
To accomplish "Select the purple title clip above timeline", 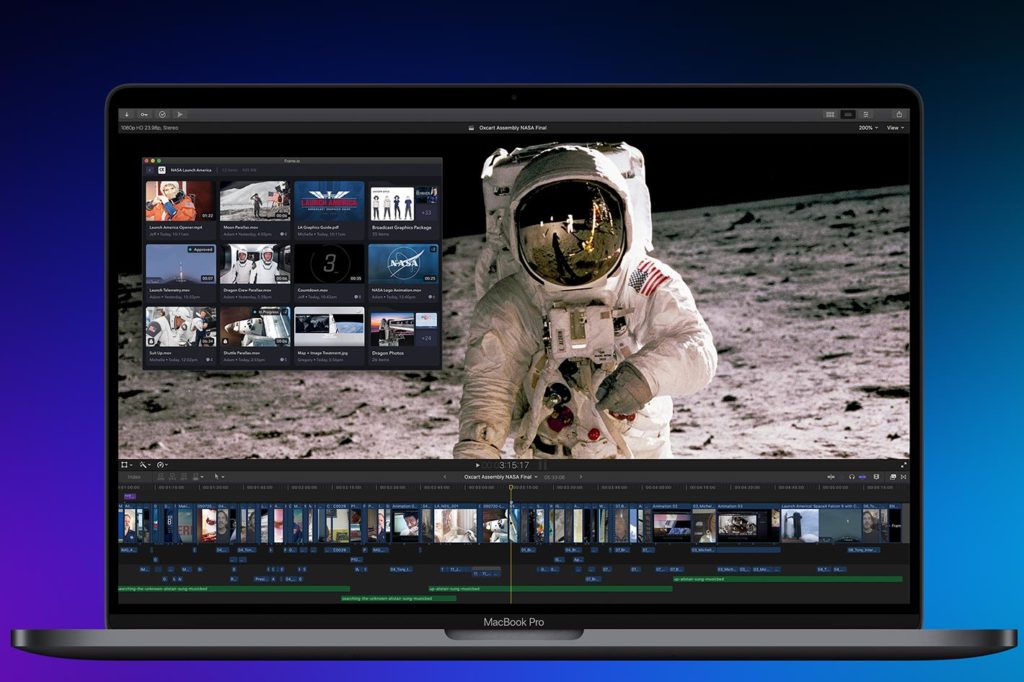I will pos(129,496).
